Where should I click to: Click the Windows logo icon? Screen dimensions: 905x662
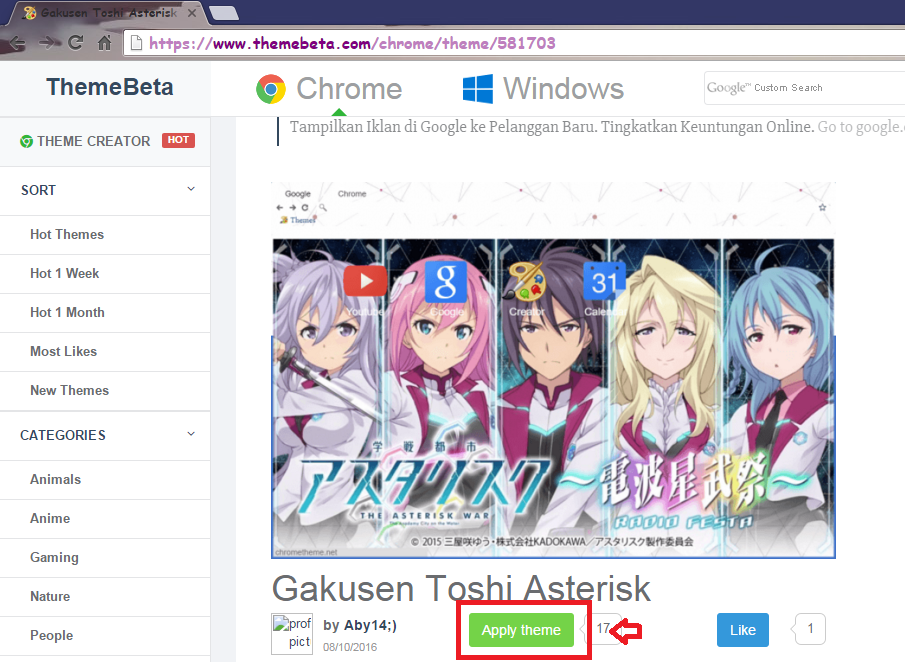pyautogui.click(x=477, y=89)
